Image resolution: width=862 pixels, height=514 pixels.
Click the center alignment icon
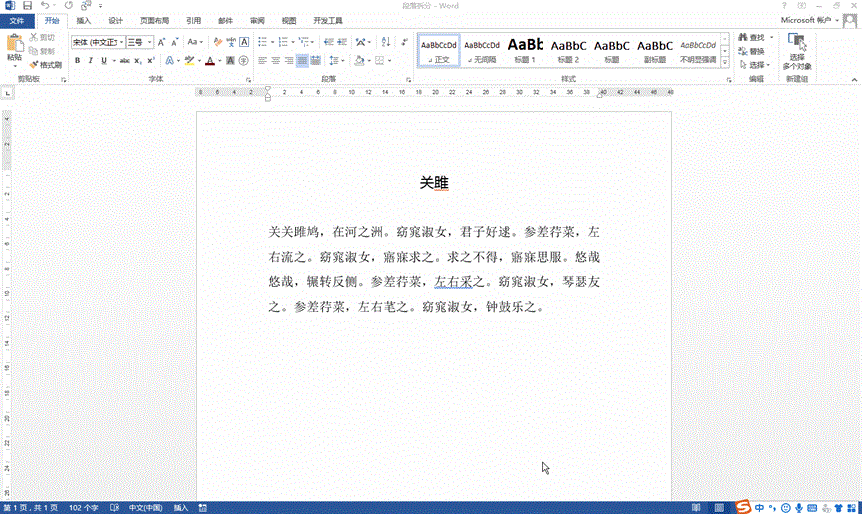click(276, 61)
